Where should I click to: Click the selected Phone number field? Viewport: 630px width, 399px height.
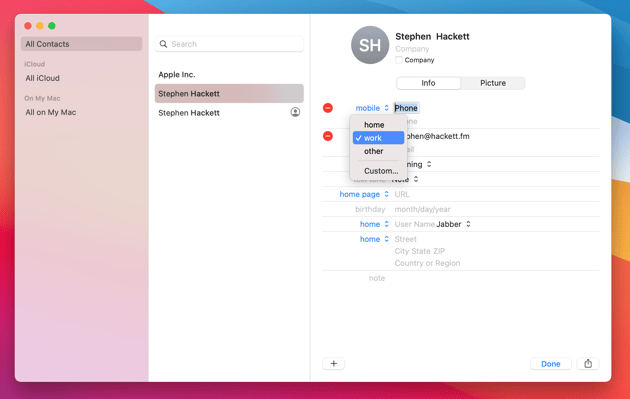[x=406, y=108]
